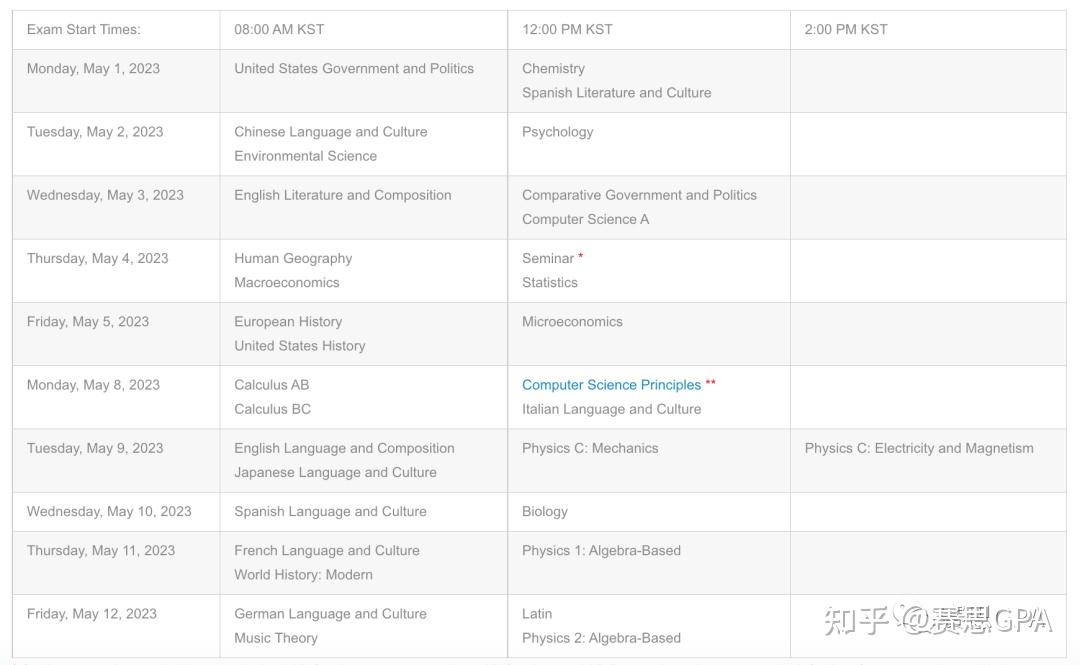
Task: Click the Calculus BC exam entry
Action: 272,409
